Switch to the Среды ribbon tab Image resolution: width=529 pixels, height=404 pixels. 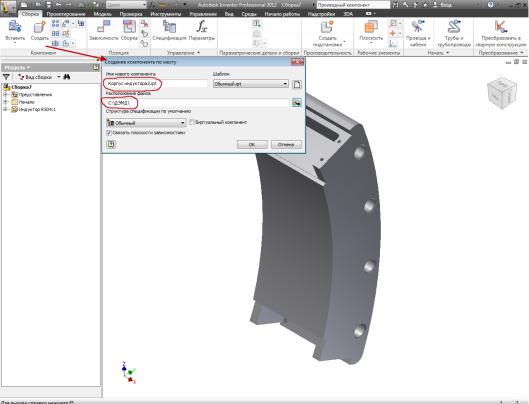pos(249,14)
